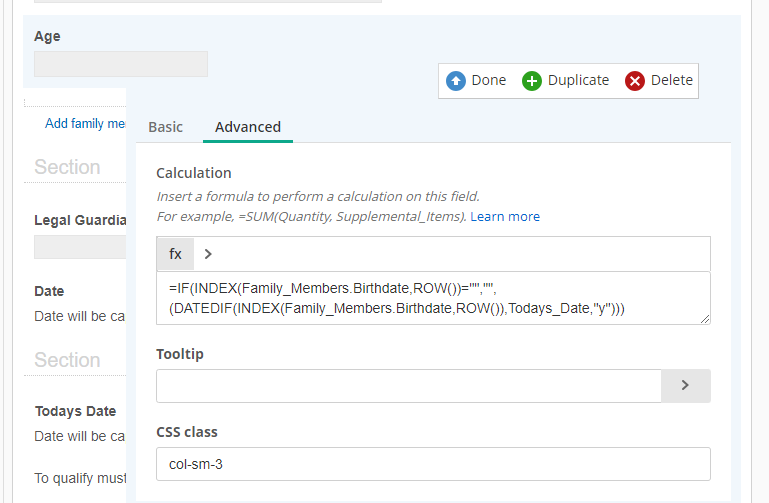Select the gray Age field box
Image resolution: width=769 pixels, height=503 pixels.
[x=121, y=64]
